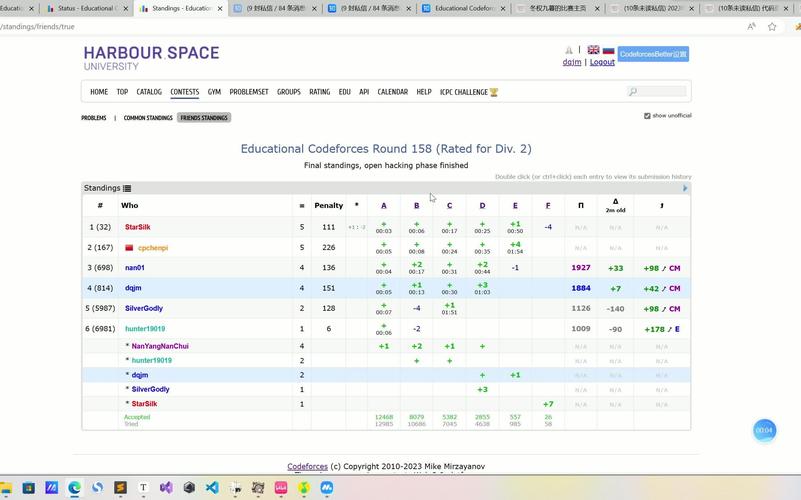Click the browser favorites star icon
The image size is (801, 500).
[772, 27]
